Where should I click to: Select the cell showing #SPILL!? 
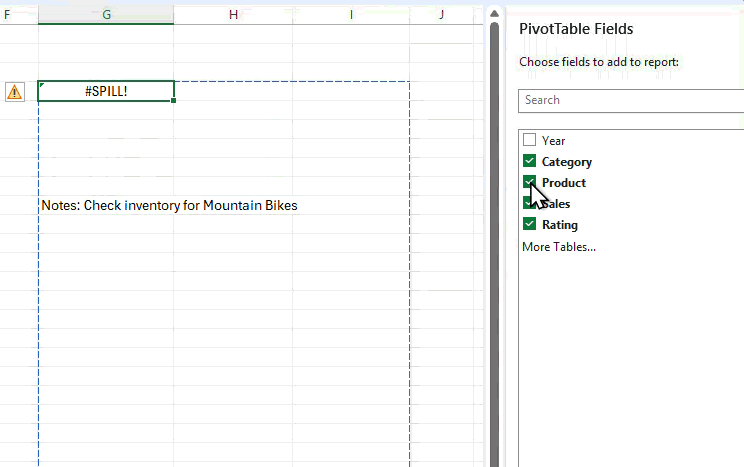(x=106, y=91)
